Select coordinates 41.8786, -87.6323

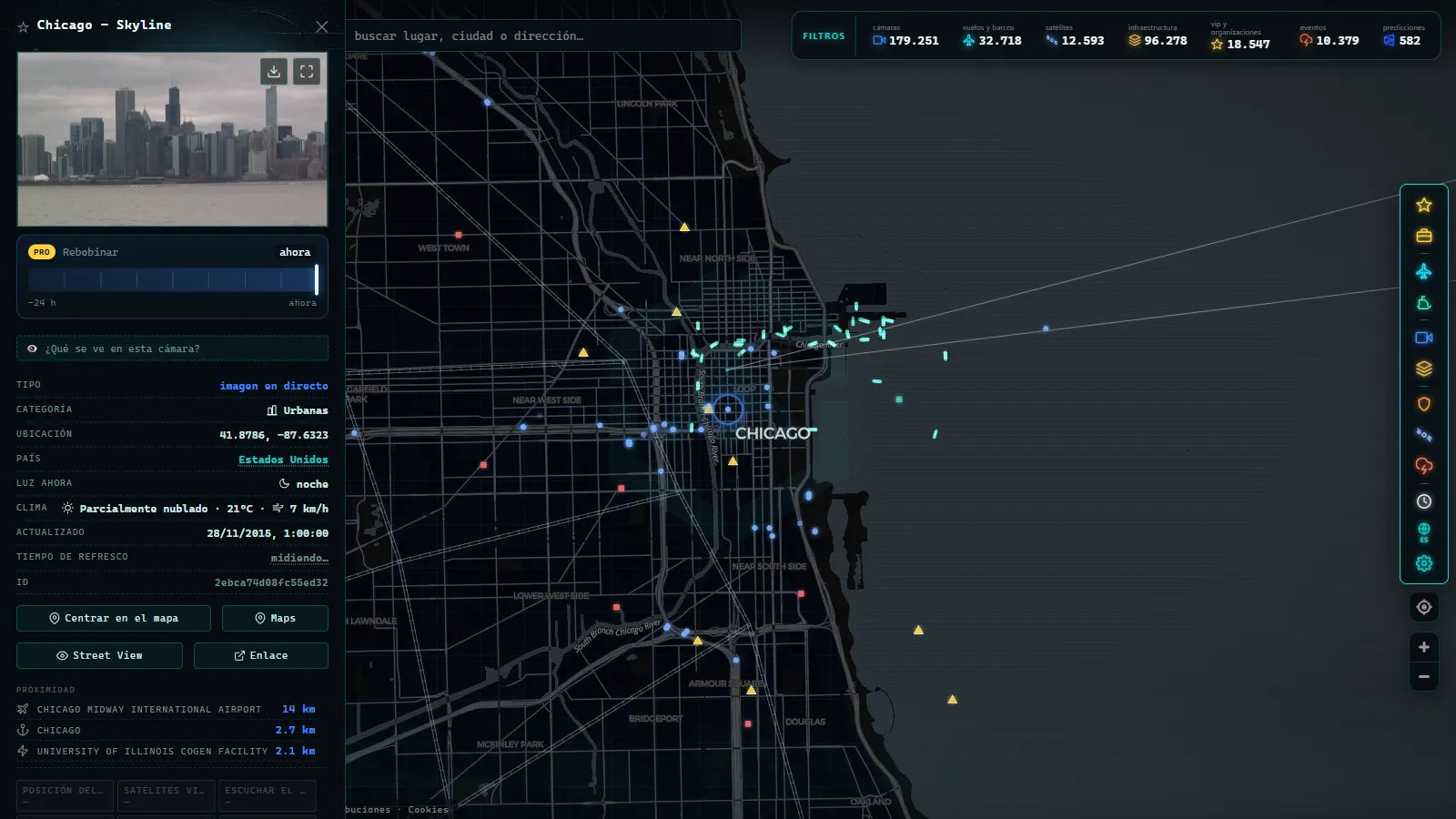point(274,435)
